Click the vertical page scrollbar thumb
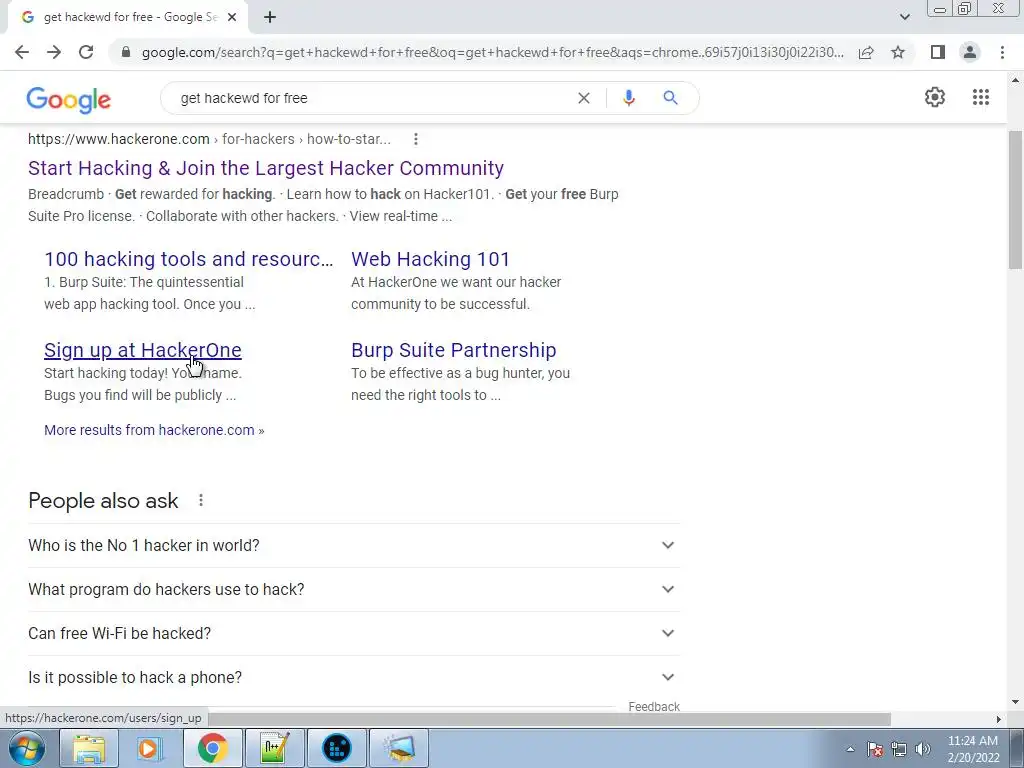 click(1015, 200)
